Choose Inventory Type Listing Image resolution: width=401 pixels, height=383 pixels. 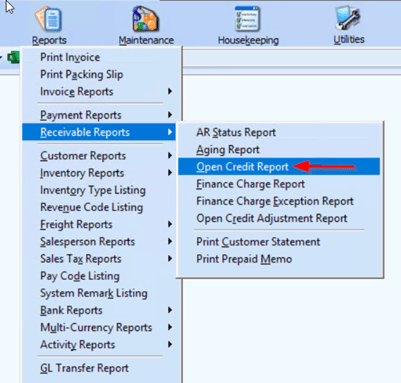click(99, 190)
